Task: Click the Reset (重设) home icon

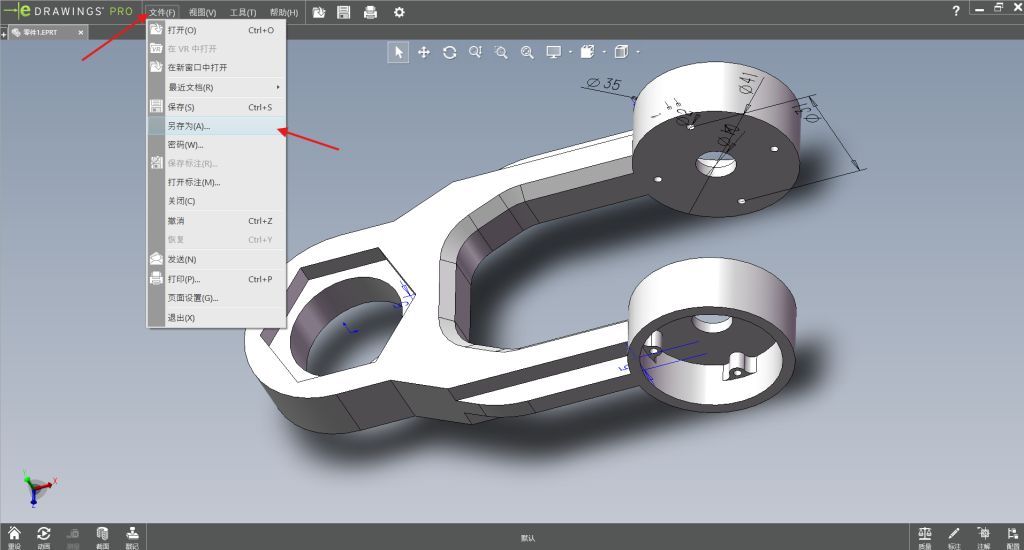Action: (x=14, y=534)
